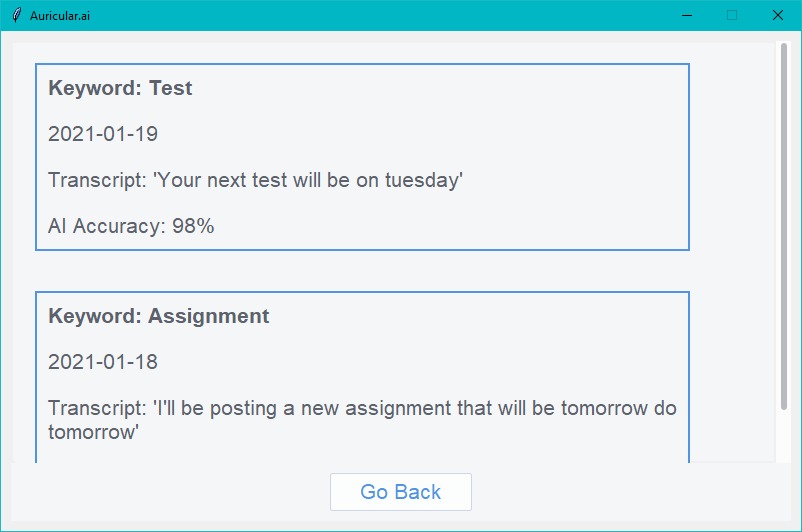This screenshot has width=802, height=532.
Task: Click empty space left of the Go Back button
Action: (170, 492)
